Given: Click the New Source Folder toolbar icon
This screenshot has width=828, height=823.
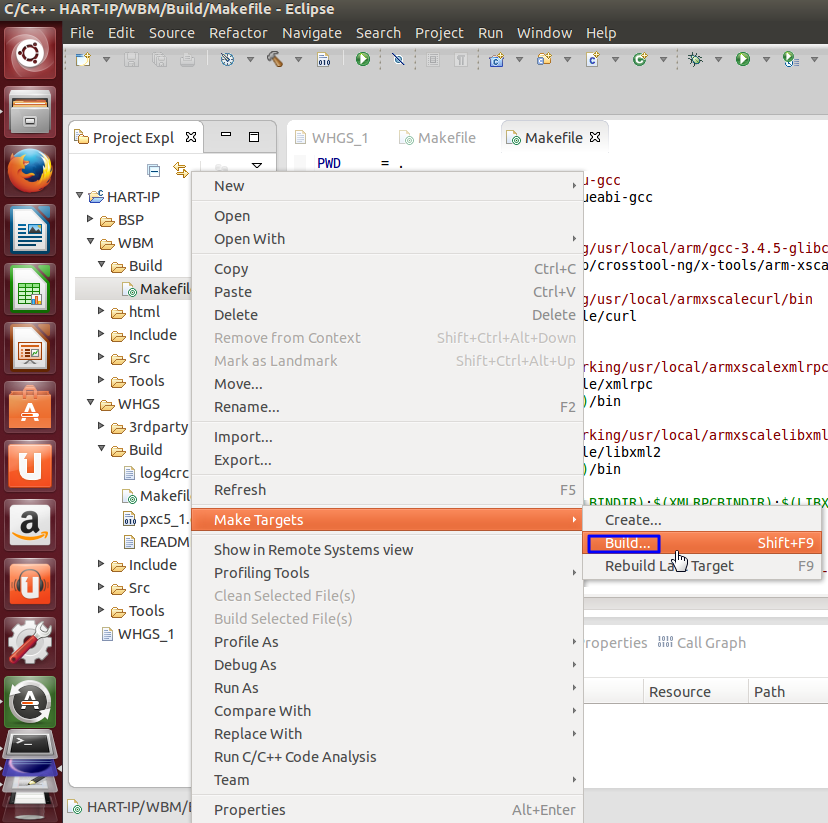Looking at the screenshot, I should click(x=544, y=59).
